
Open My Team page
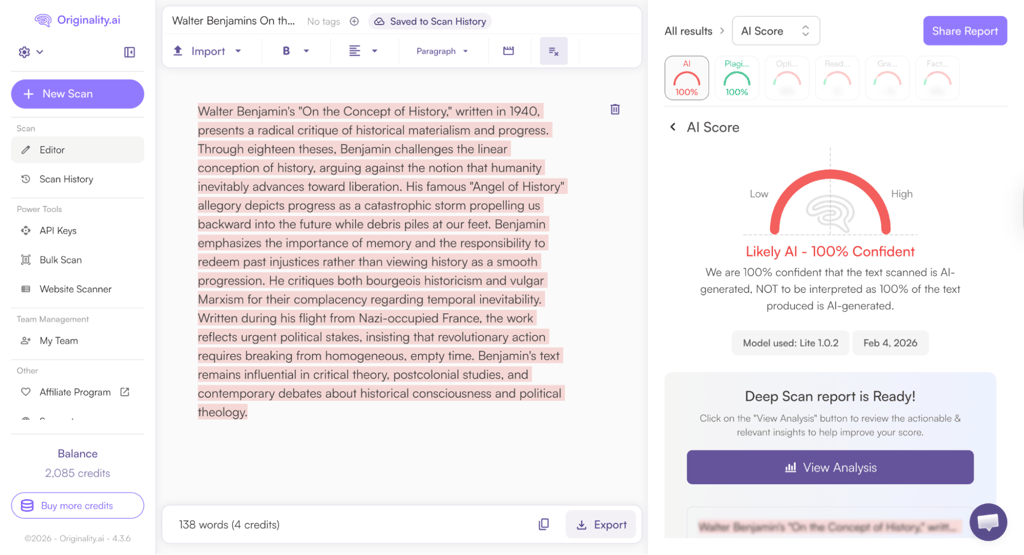pos(78,341)
